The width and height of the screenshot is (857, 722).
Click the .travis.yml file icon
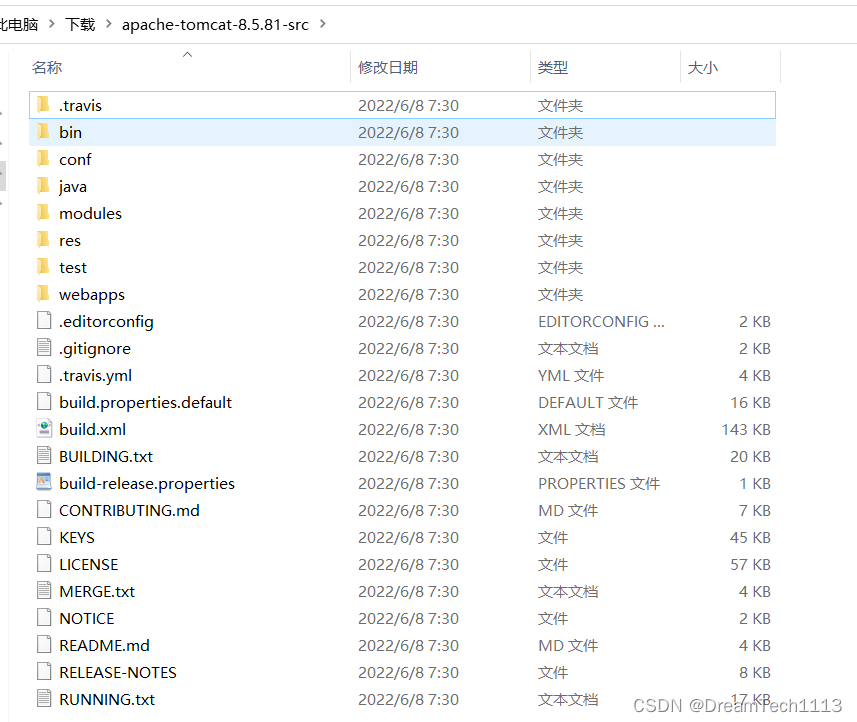click(44, 374)
